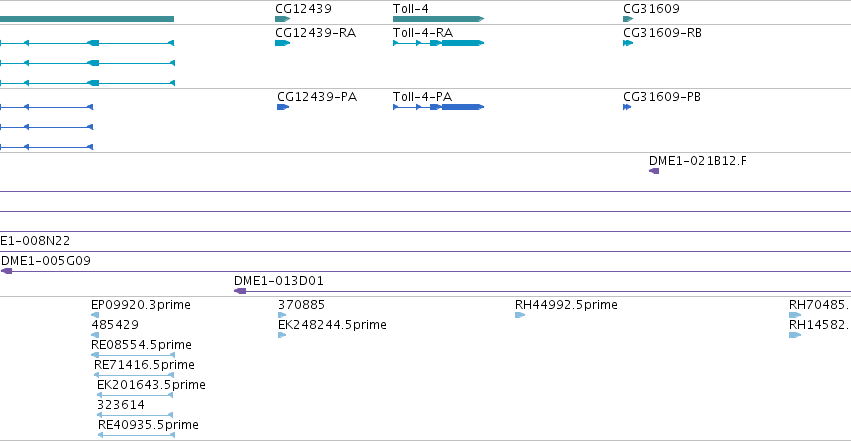Screen dimensions: 851x441
Task: Click the CG12439-RA transcript arrow
Action: pyautogui.click(x=283, y=43)
